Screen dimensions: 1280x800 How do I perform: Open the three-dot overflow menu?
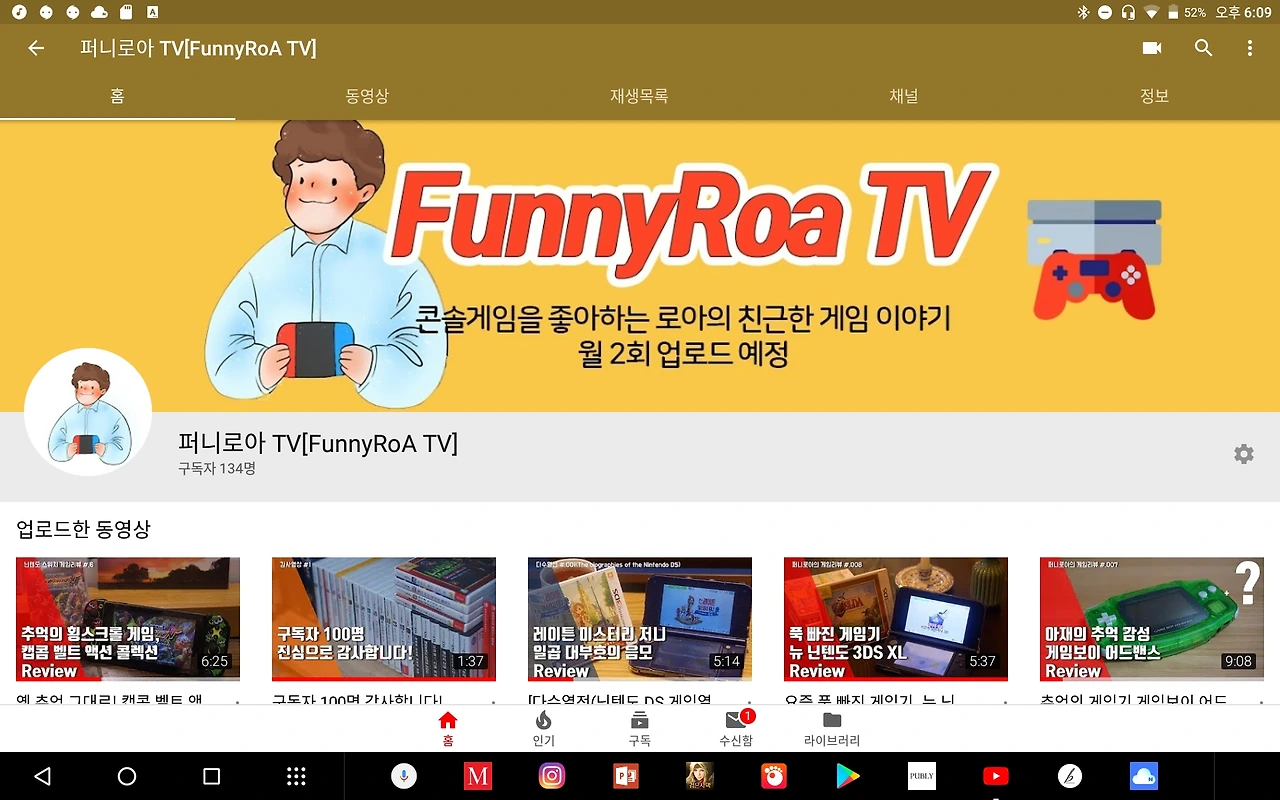pos(1249,47)
